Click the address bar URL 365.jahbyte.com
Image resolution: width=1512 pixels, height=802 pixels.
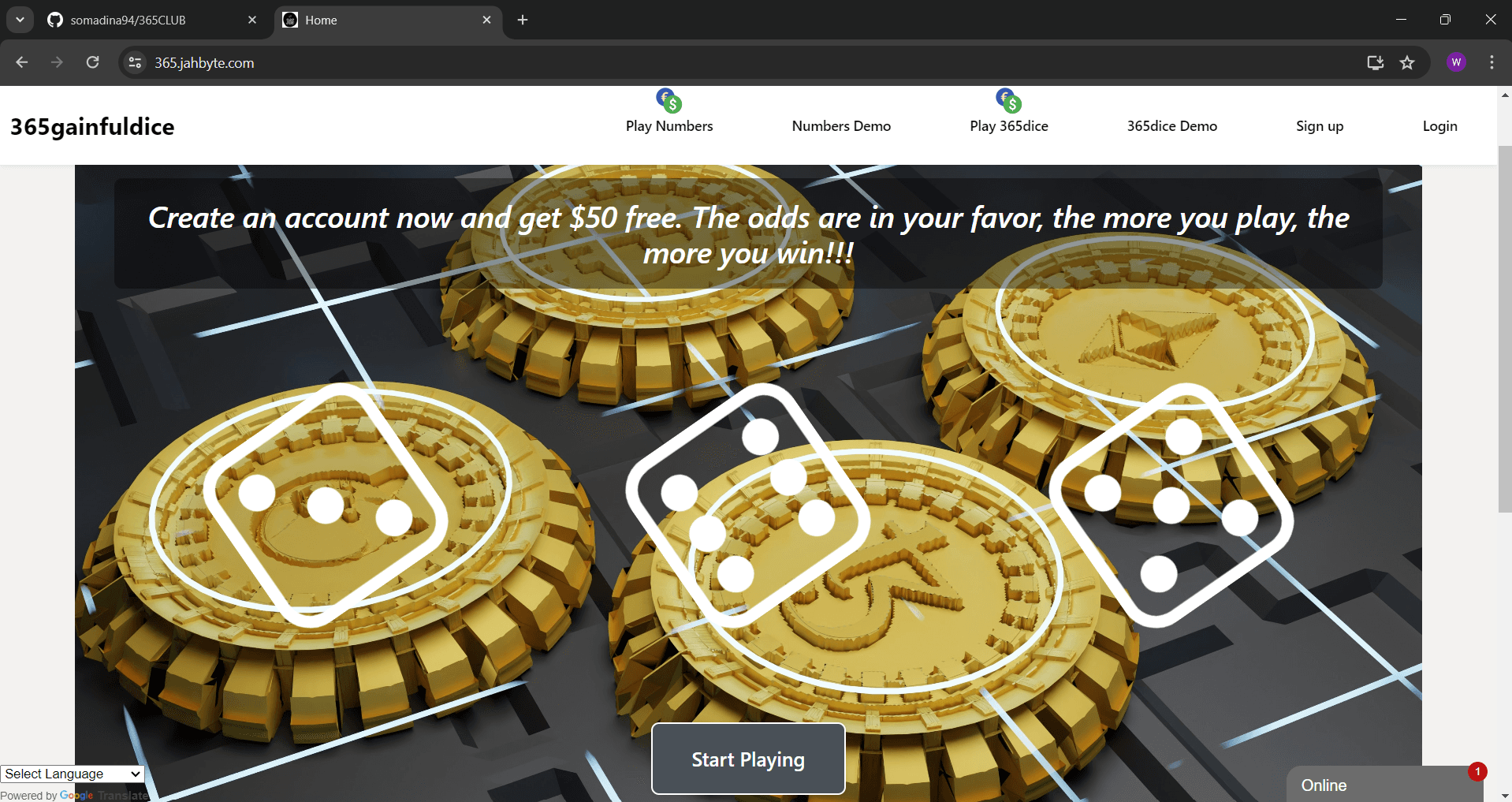pyautogui.click(x=204, y=63)
